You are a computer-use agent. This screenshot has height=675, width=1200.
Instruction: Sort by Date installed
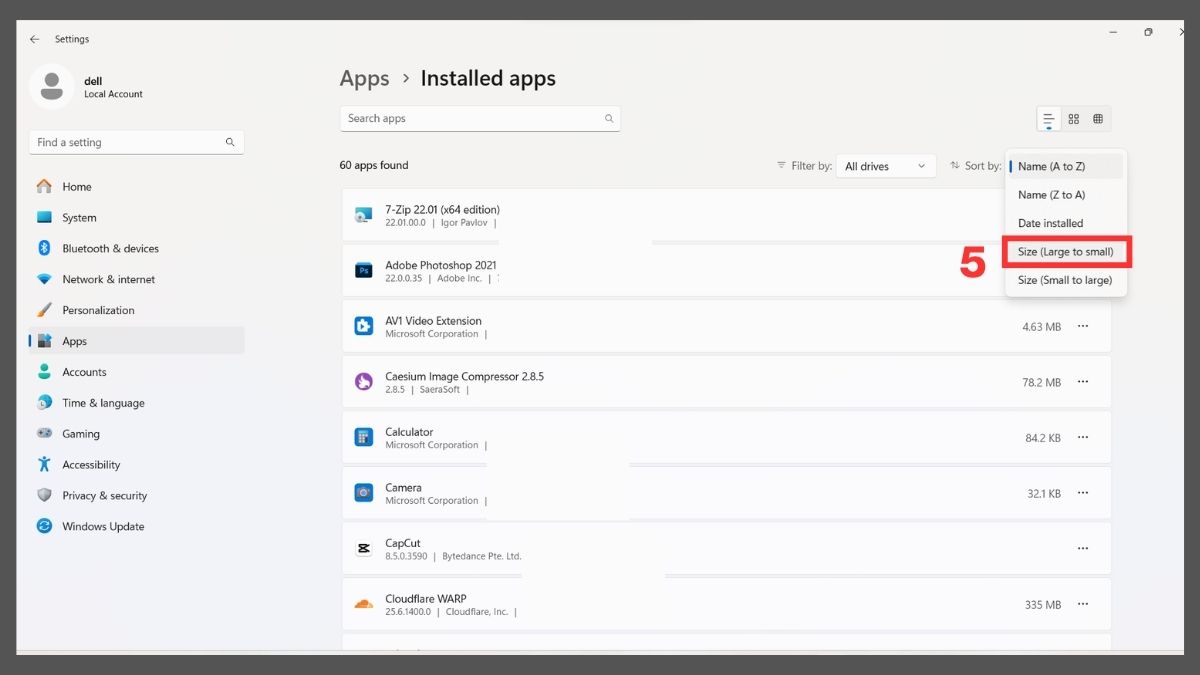point(1066,223)
